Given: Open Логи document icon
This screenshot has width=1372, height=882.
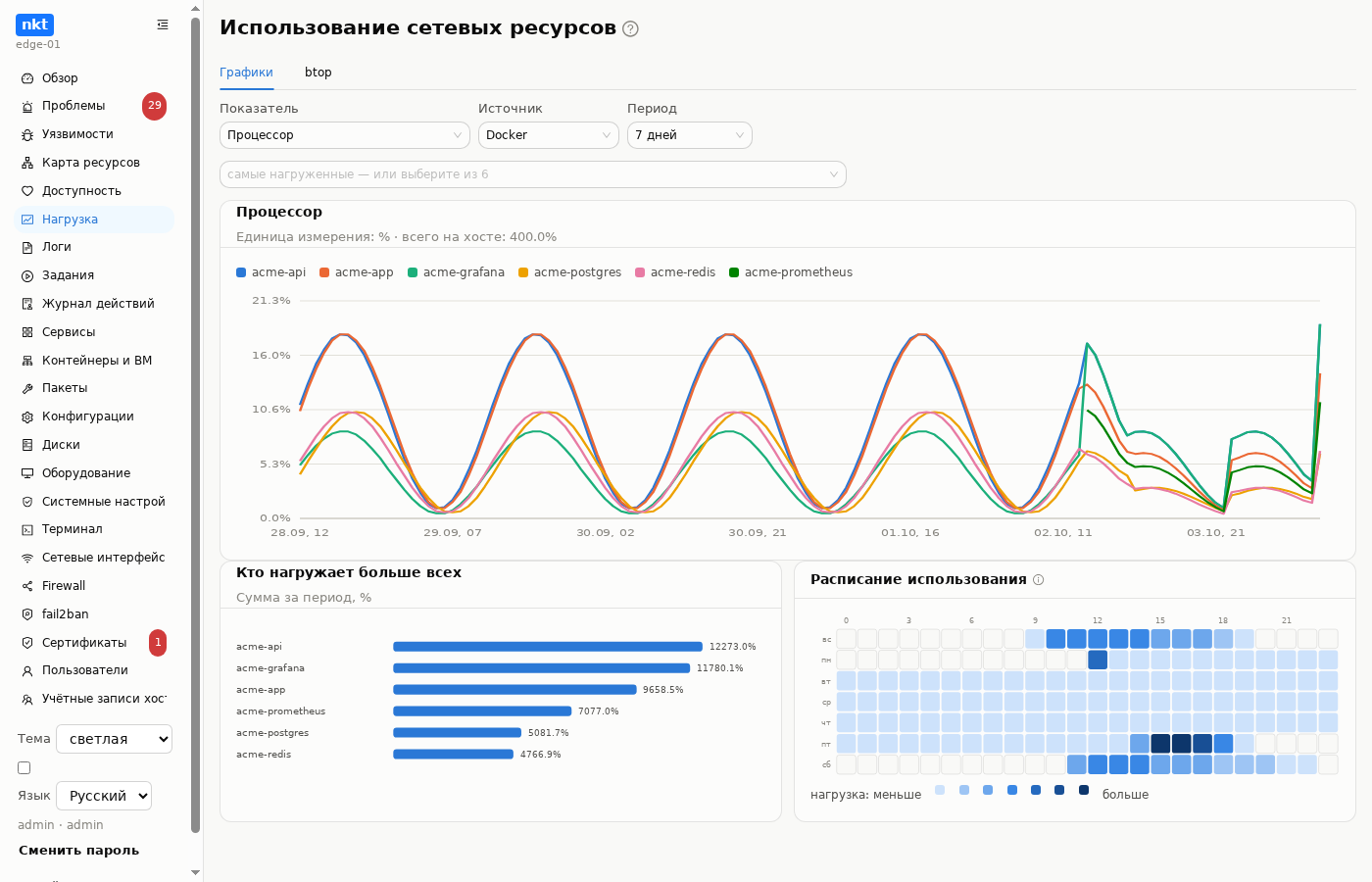Looking at the screenshot, I should [27, 247].
